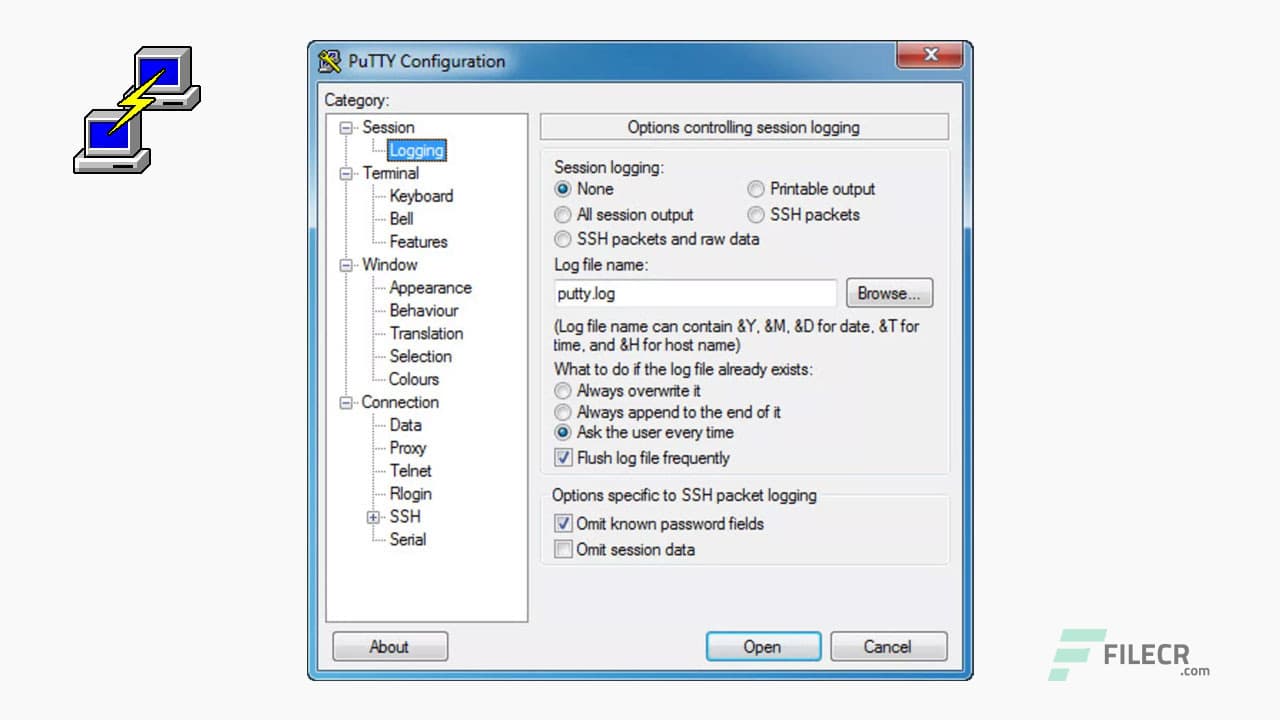
Task: Collapse the Window tree node
Action: click(x=347, y=265)
